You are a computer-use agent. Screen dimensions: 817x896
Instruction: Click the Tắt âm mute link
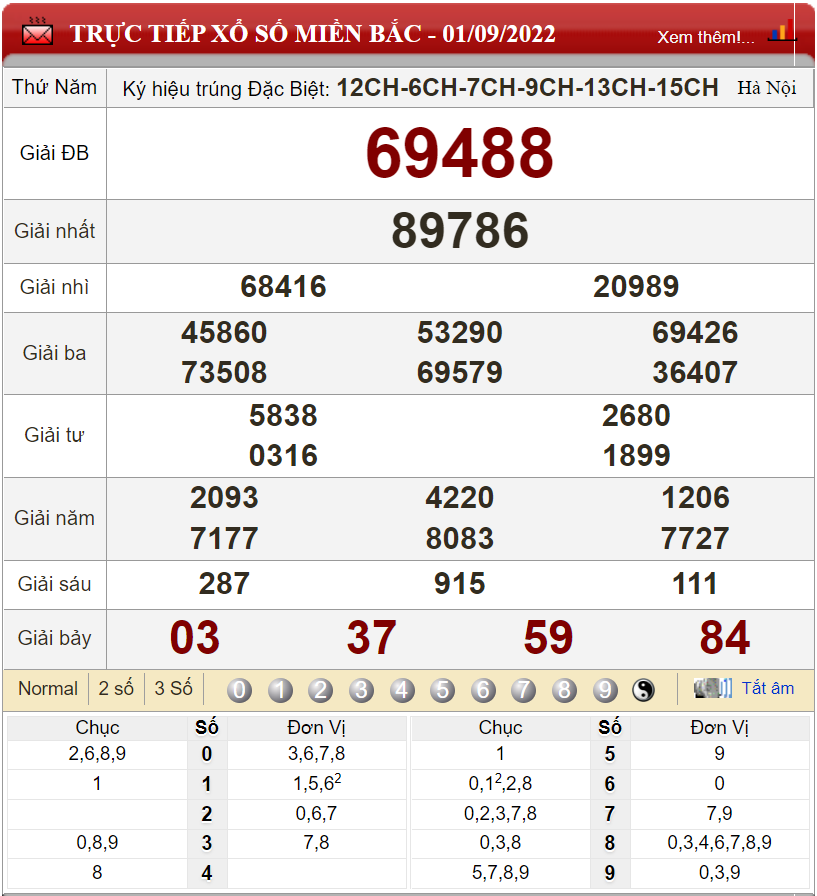tap(768, 688)
